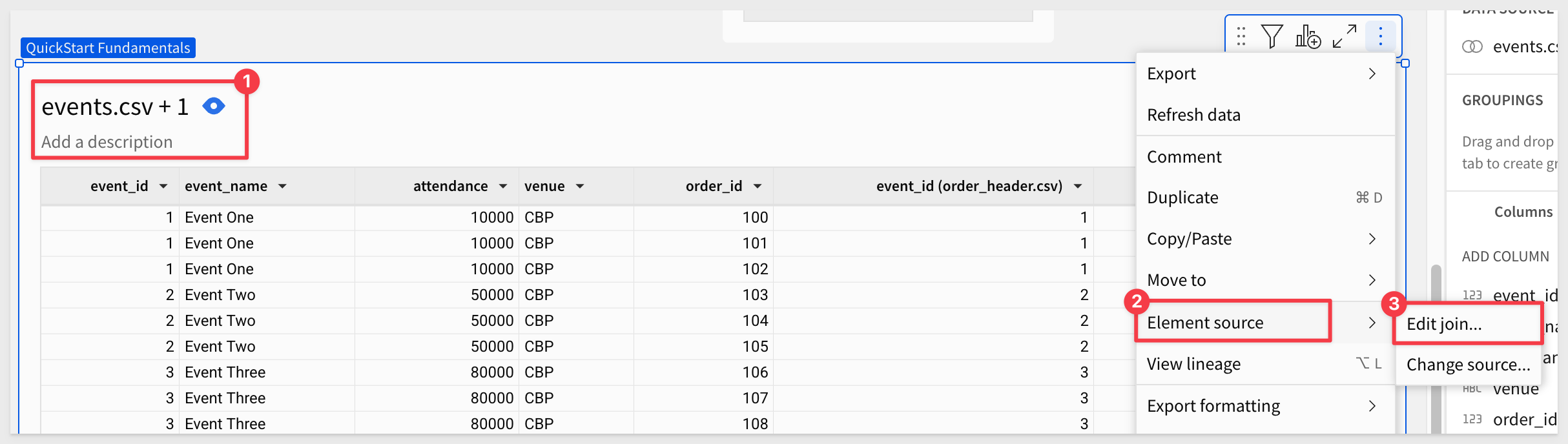Open event_name column dropdown arrow
The image size is (1568, 444).
pyautogui.click(x=282, y=187)
